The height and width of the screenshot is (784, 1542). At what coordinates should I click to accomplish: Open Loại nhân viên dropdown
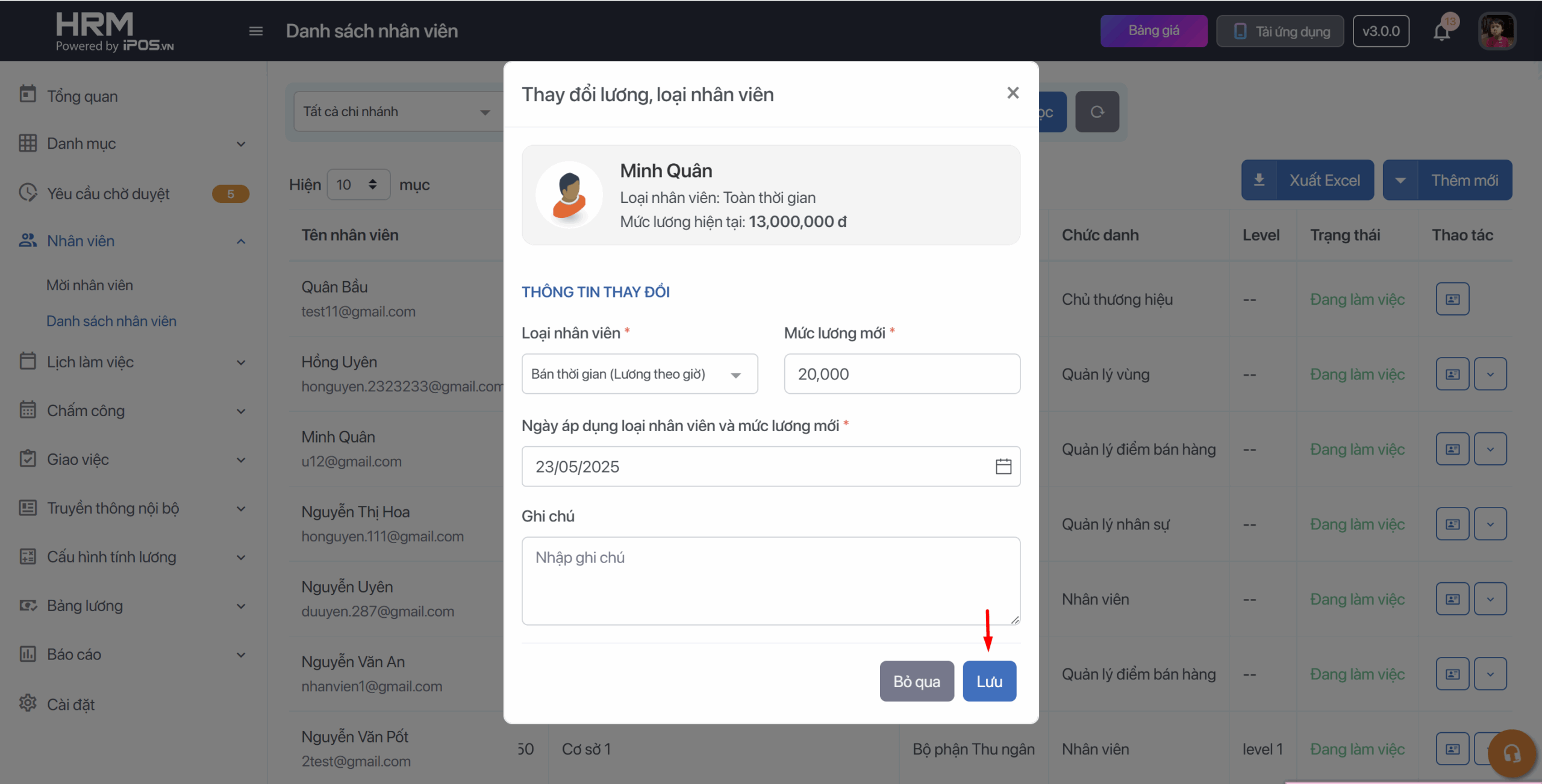[x=639, y=375]
